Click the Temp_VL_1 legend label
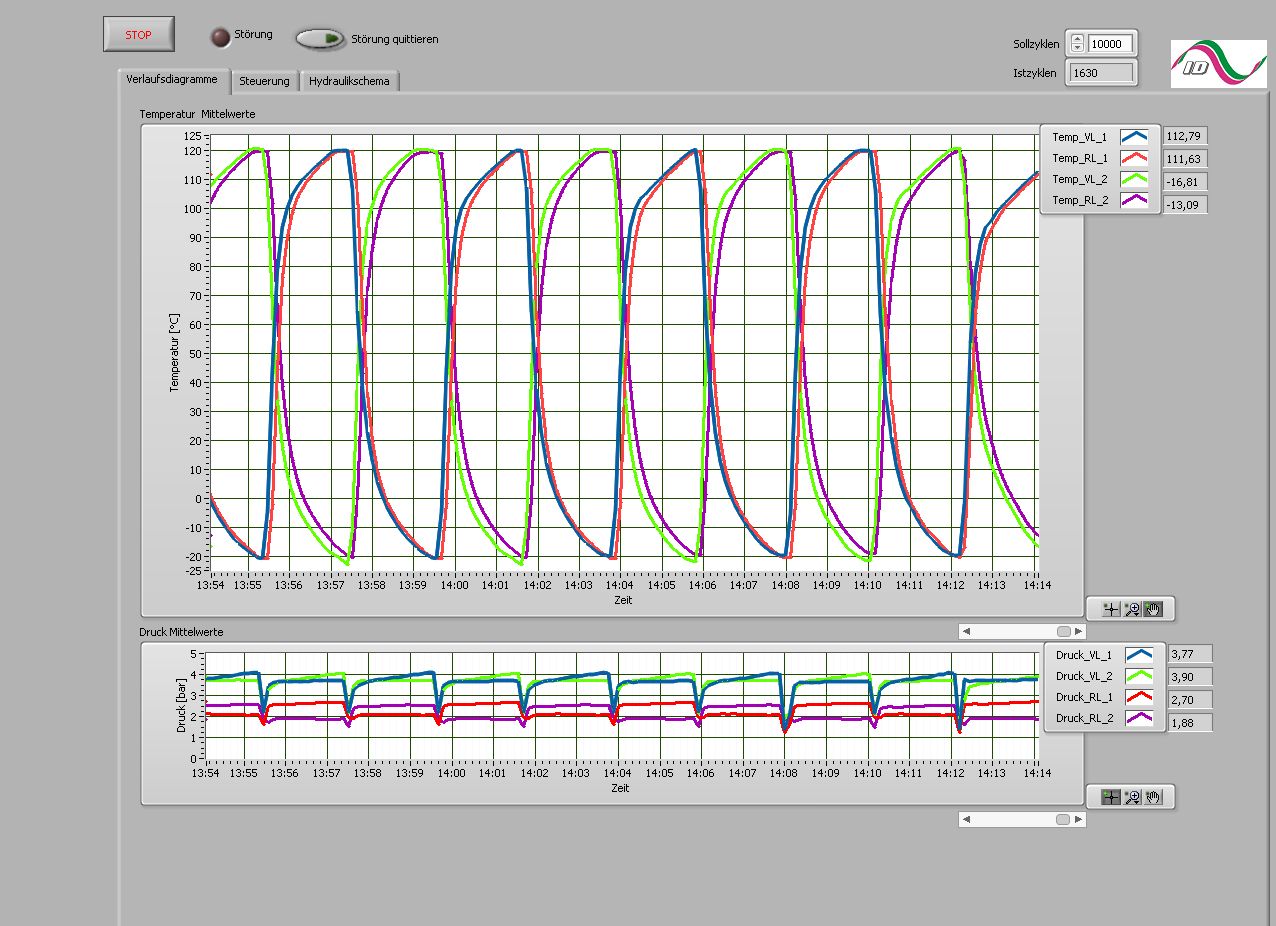Screen dimensions: 1276x926 coord(1080,137)
